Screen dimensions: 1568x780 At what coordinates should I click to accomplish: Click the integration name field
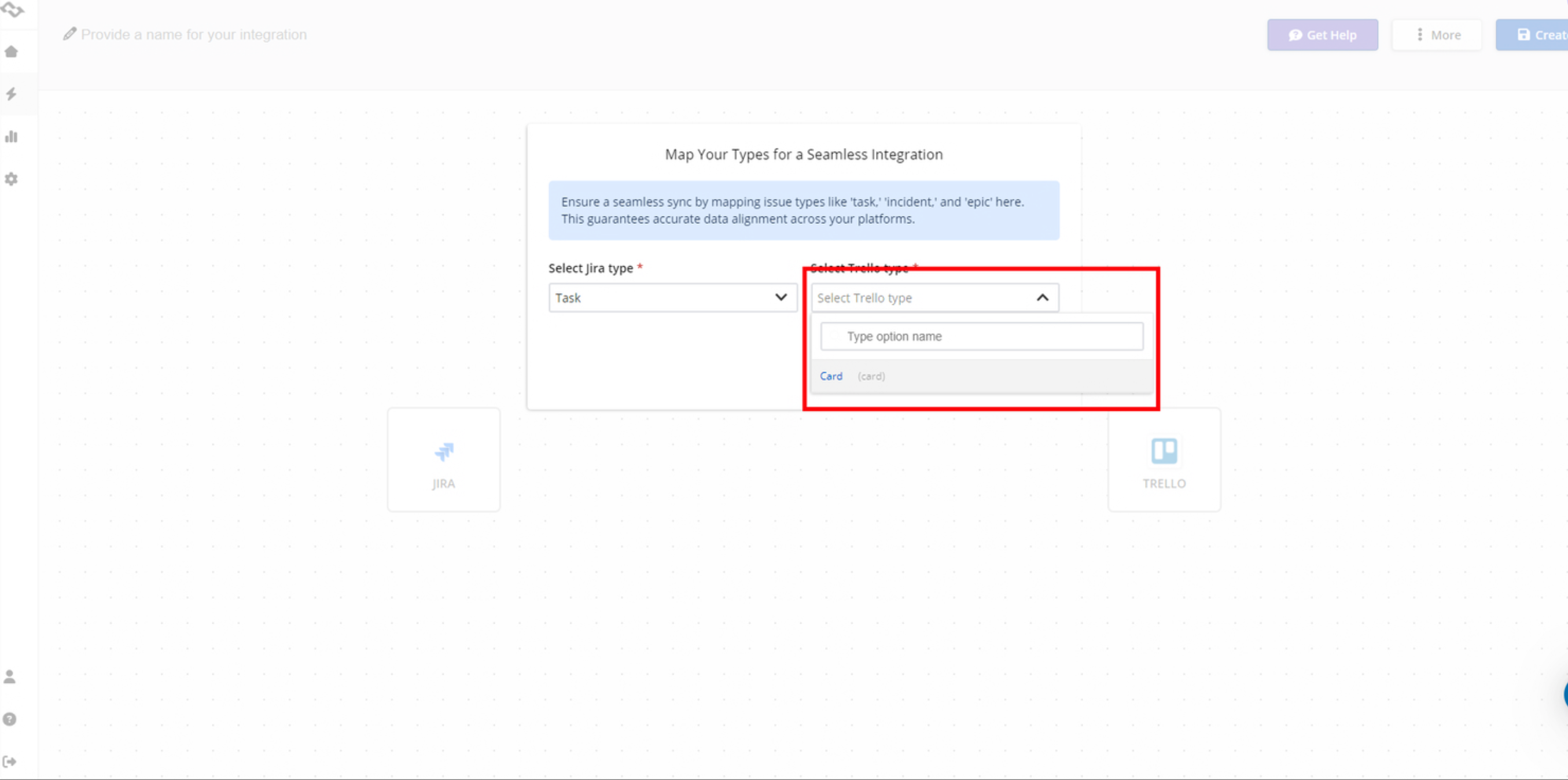pyautogui.click(x=194, y=35)
